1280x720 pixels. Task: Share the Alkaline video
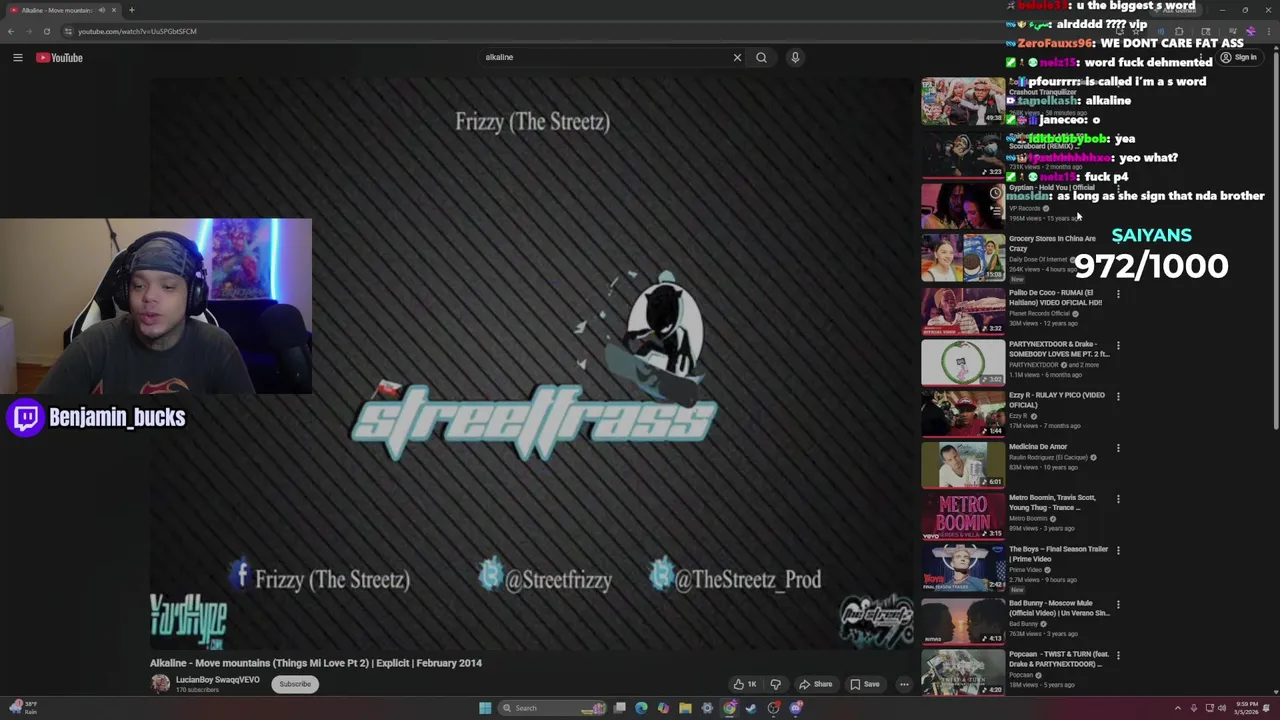click(x=815, y=684)
